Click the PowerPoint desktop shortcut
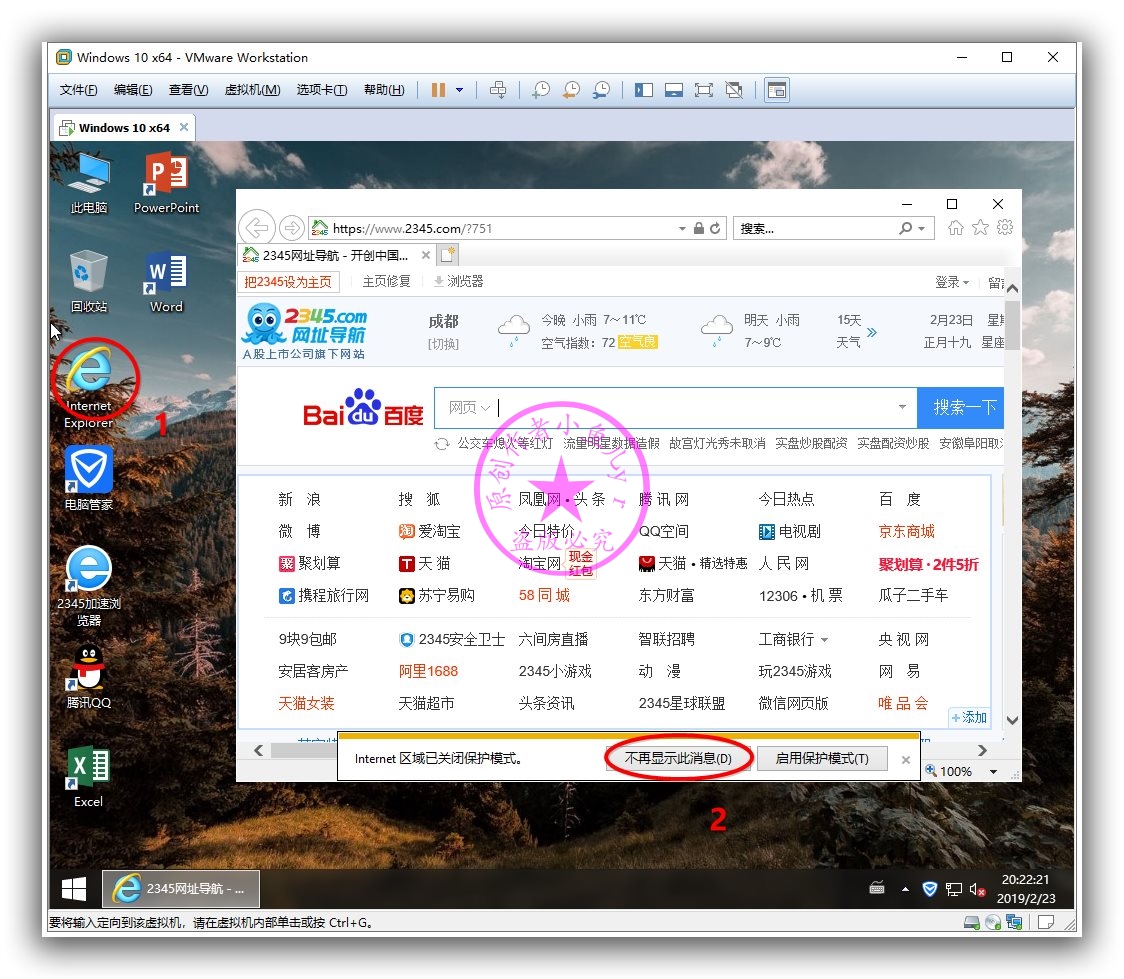 [166, 183]
